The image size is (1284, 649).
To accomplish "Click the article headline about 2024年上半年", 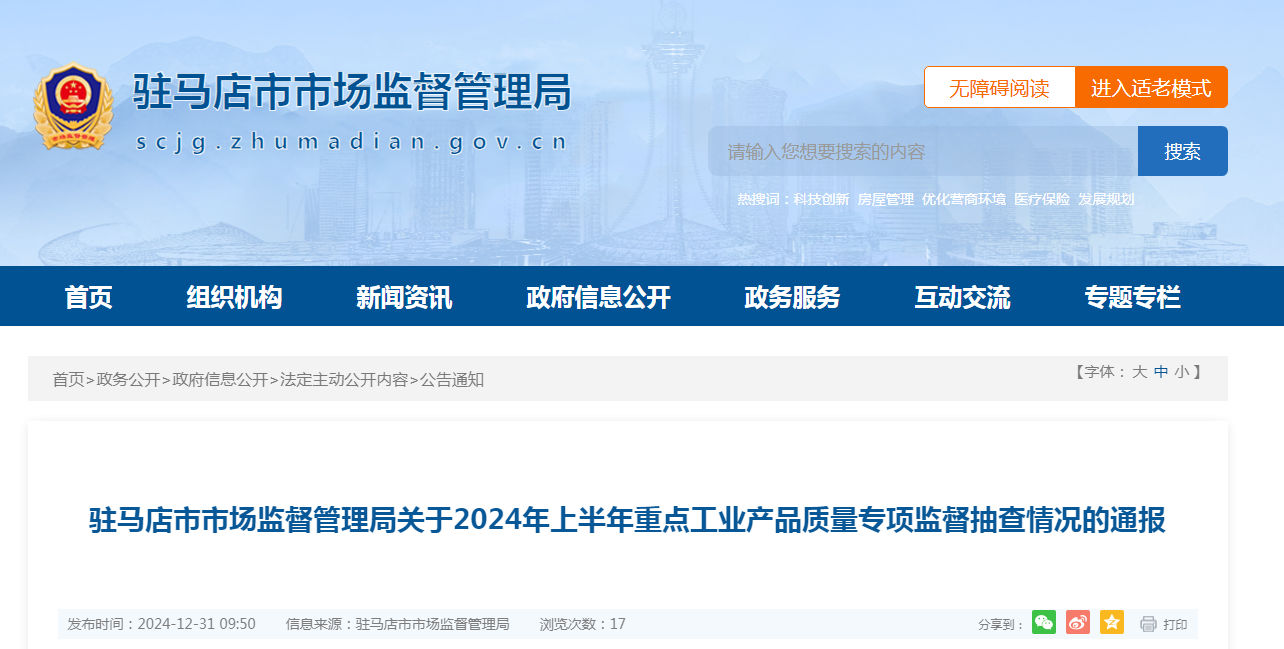I will click(627, 521).
